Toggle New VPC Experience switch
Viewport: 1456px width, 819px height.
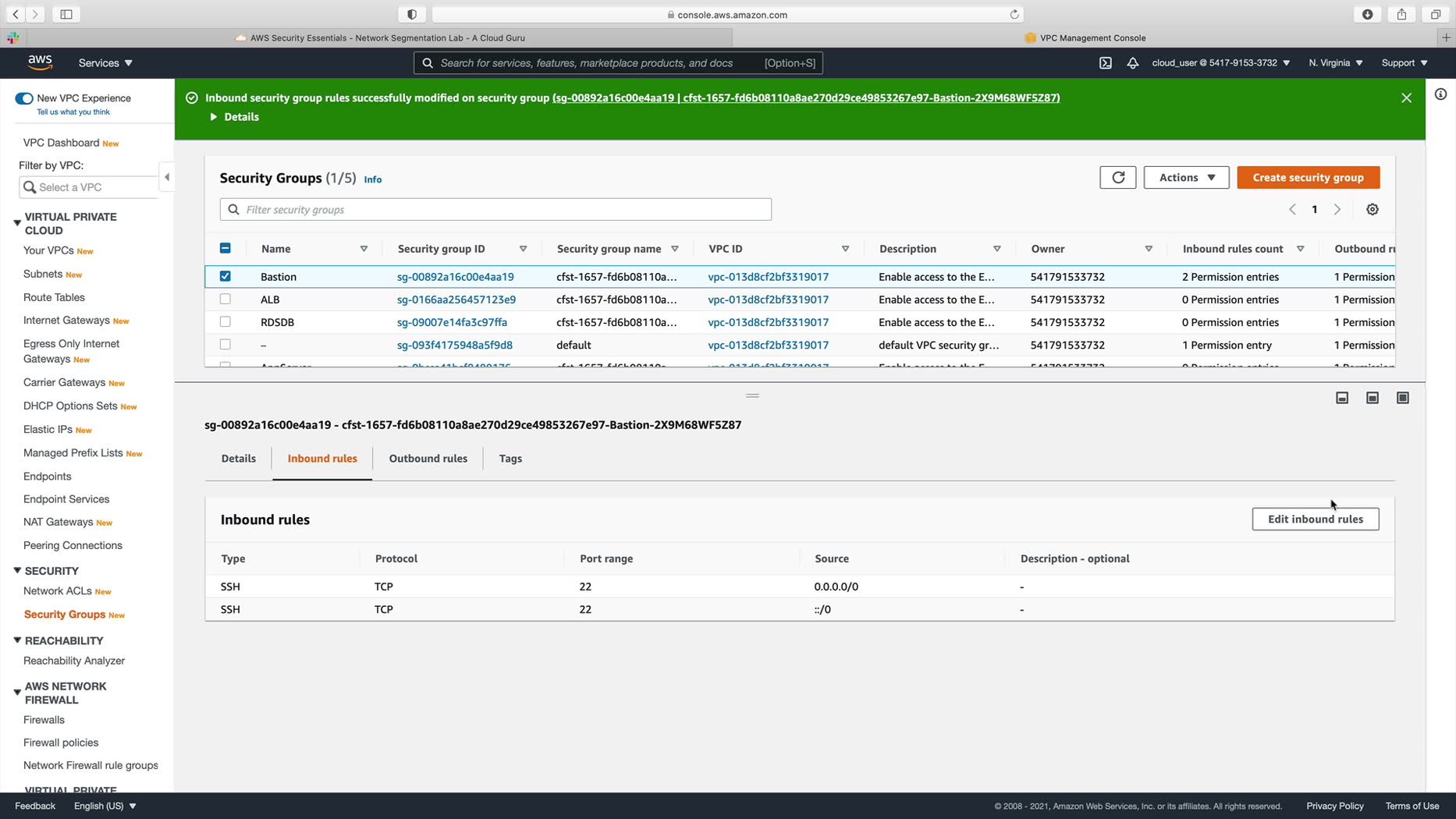point(24,98)
